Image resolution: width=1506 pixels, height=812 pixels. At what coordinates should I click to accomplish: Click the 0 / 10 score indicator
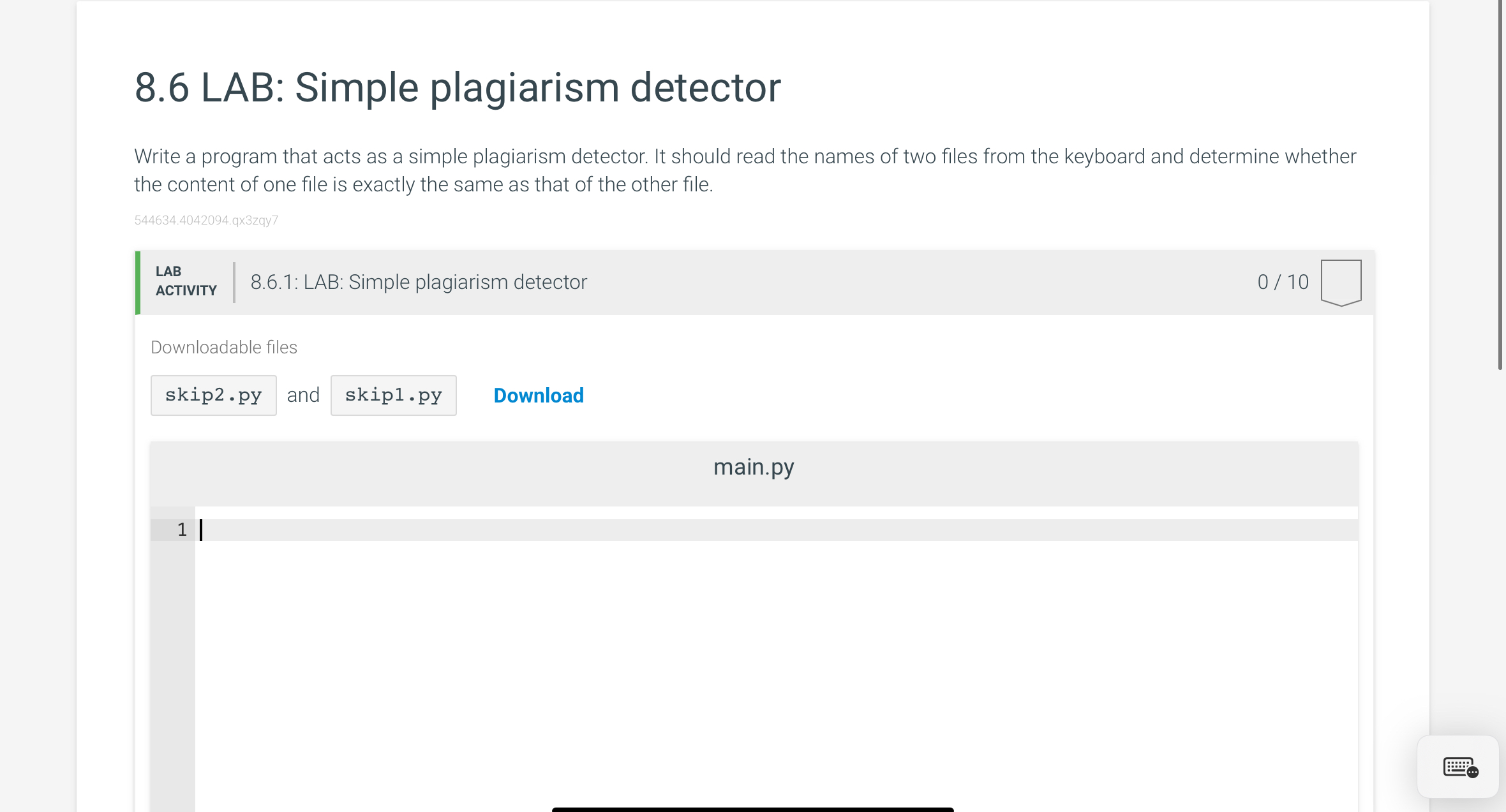tap(1282, 281)
